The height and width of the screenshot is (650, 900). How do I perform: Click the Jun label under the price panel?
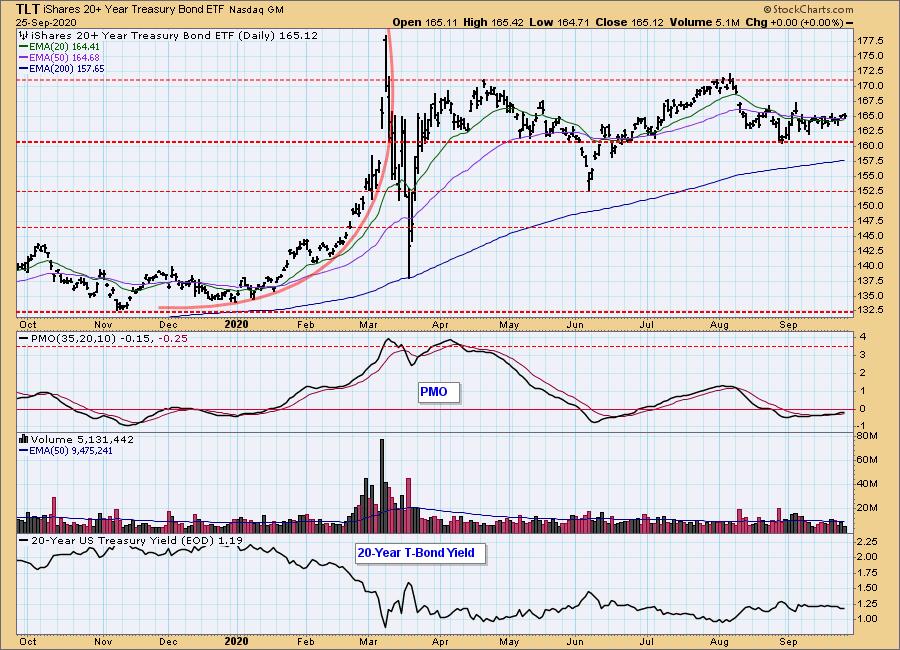575,325
